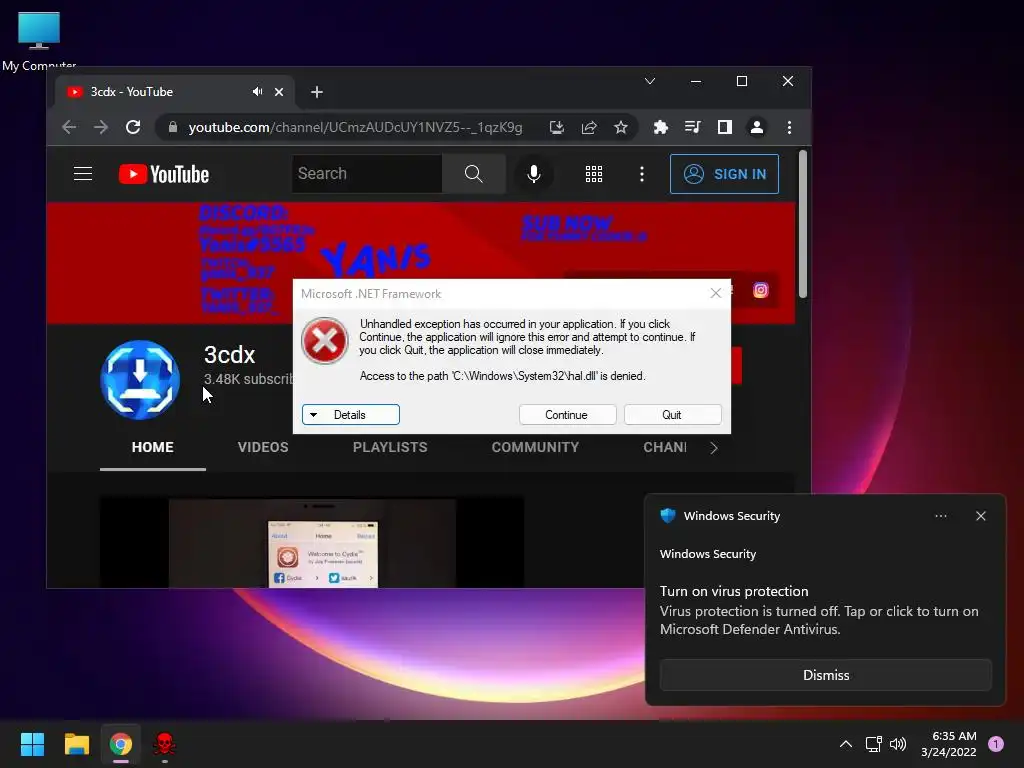View site information lock icon
The width and height of the screenshot is (1024, 768).
point(172,127)
